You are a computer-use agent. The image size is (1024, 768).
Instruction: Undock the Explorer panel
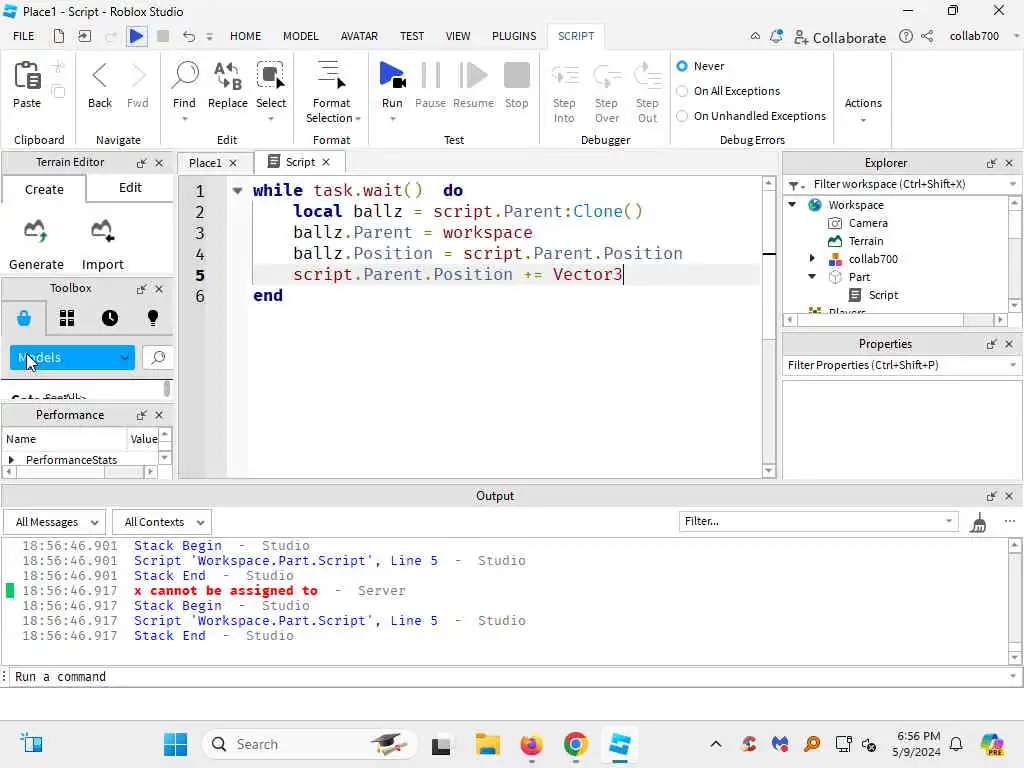991,163
